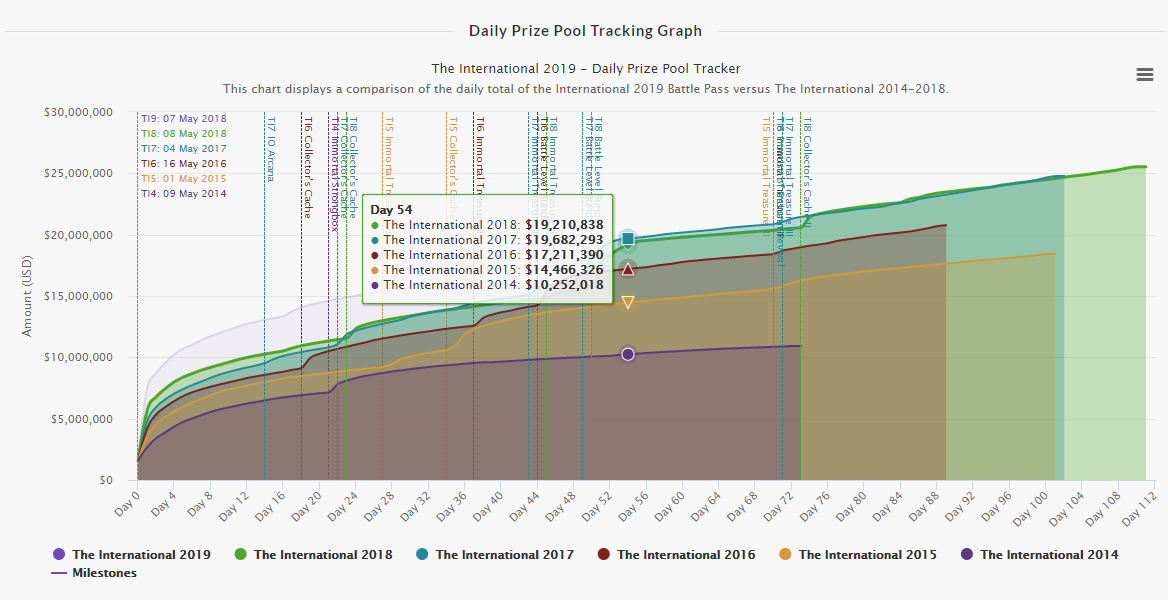Click the $5,000,000 y-axis label
1168x600 pixels.
pos(81,419)
